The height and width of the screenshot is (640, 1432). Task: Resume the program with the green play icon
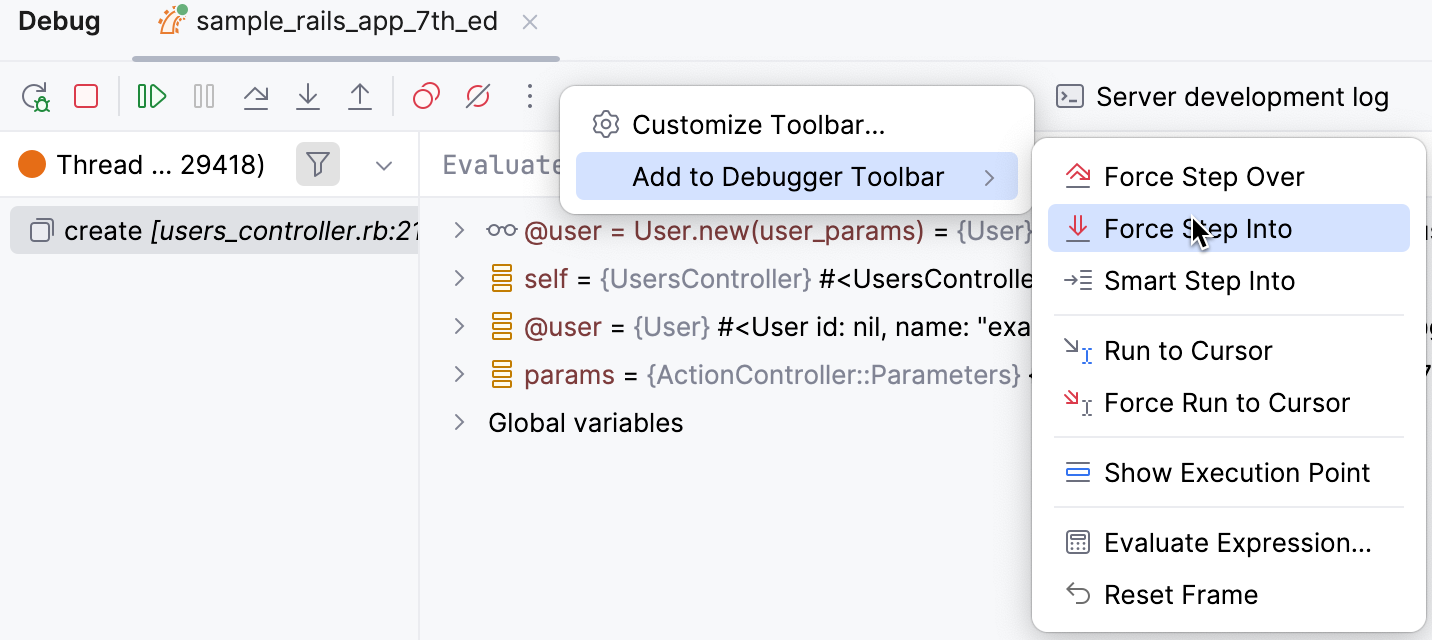(151, 96)
